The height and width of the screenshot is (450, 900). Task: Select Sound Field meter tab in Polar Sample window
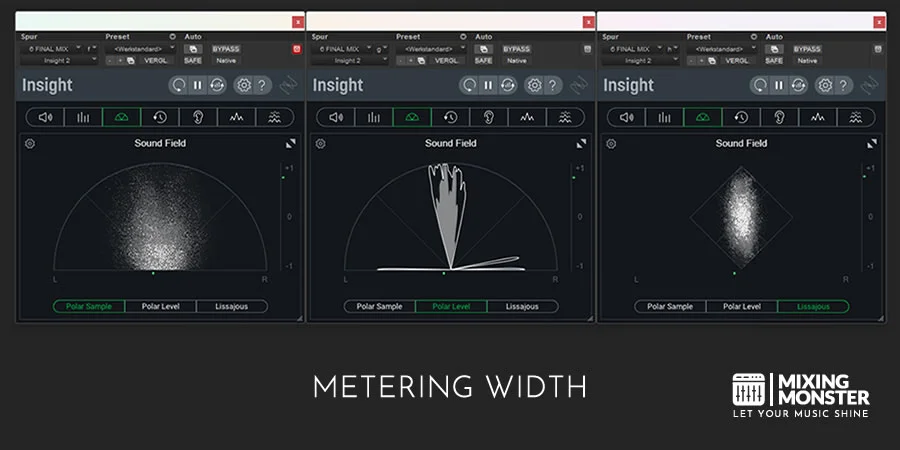pyautogui.click(x=121, y=117)
